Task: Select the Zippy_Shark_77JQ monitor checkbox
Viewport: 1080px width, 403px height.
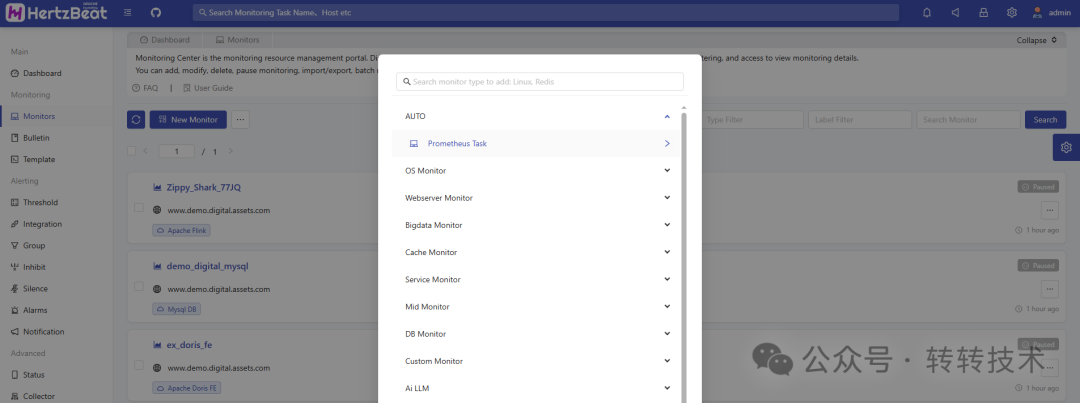Action: pyautogui.click(x=138, y=207)
